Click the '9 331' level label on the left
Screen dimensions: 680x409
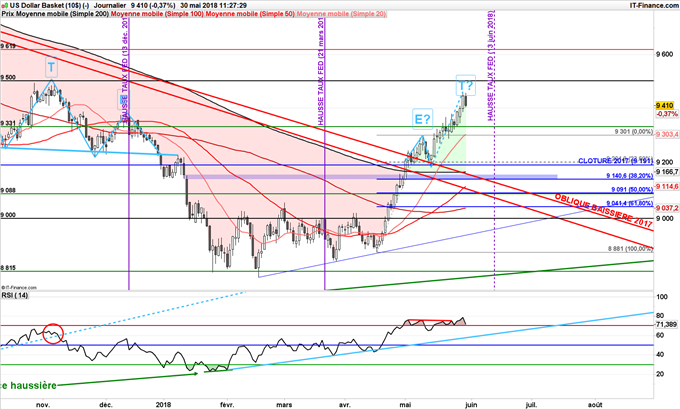tap(8, 123)
